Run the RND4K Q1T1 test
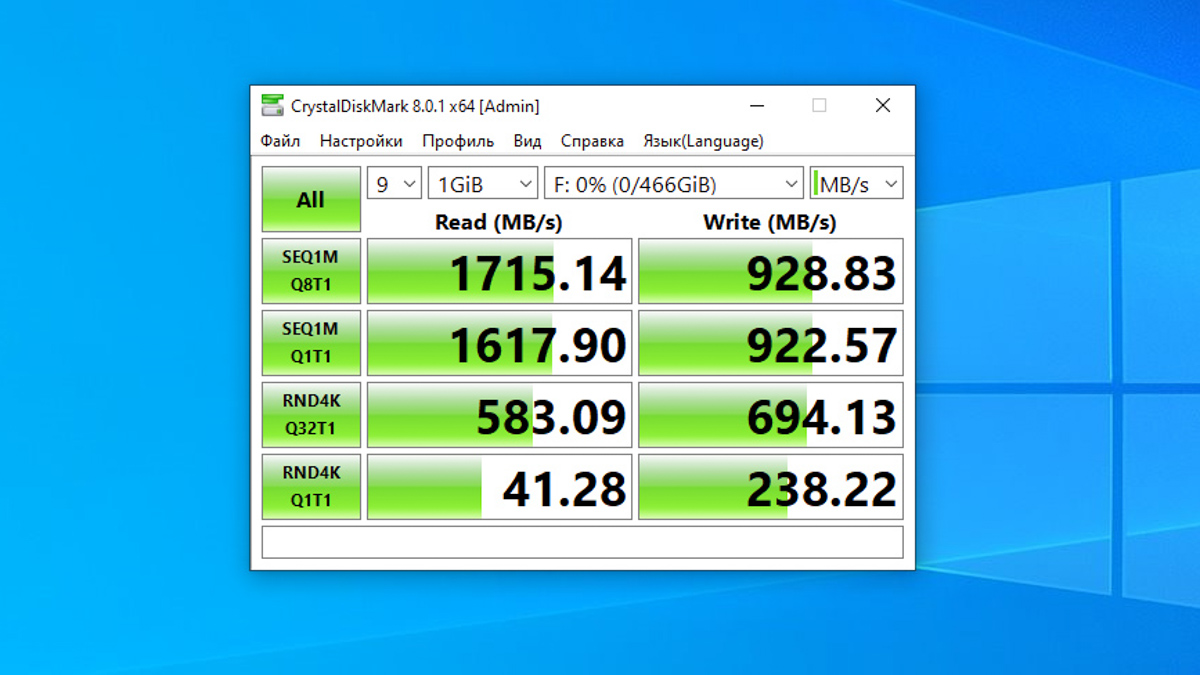This screenshot has width=1200, height=675. [x=311, y=487]
